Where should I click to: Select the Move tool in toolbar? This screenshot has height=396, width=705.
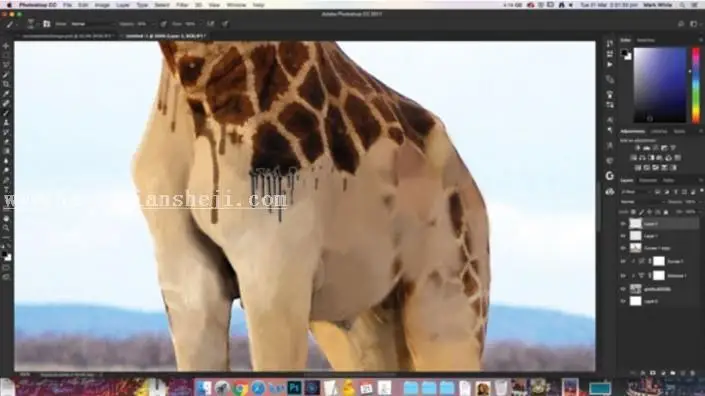coord(6,46)
